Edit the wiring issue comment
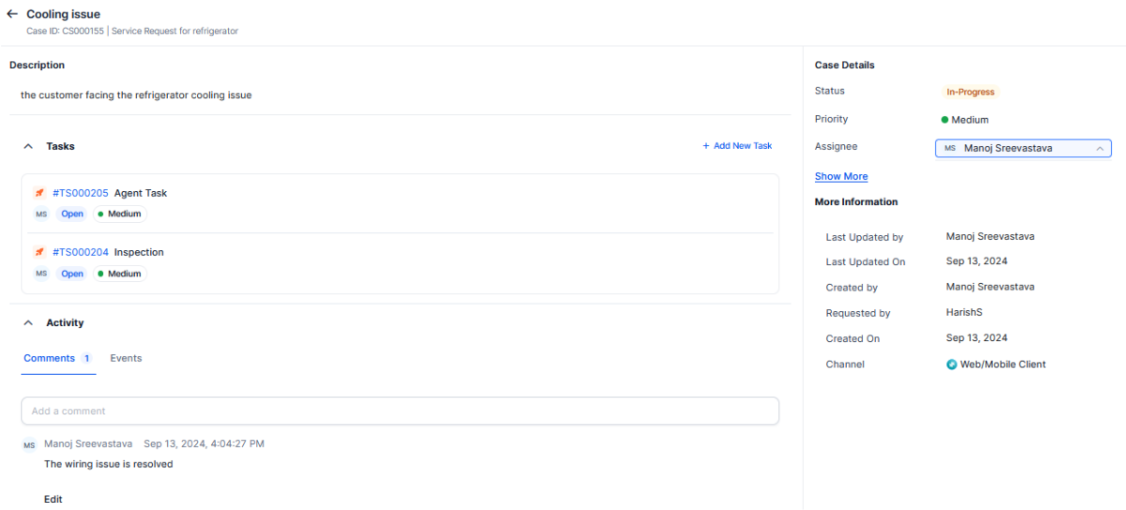Viewport: 1126px width, 510px height. (53, 499)
